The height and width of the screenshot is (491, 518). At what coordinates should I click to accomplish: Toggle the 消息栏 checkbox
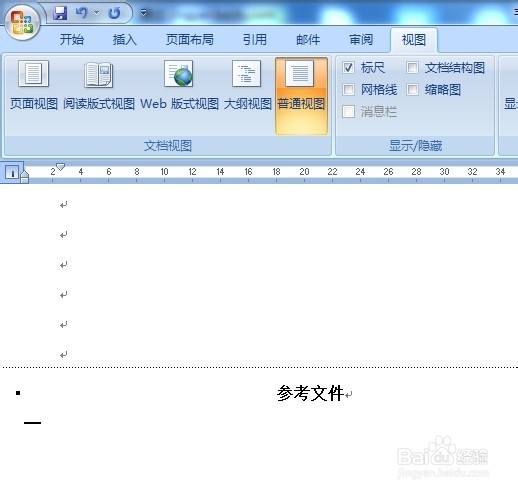point(348,112)
